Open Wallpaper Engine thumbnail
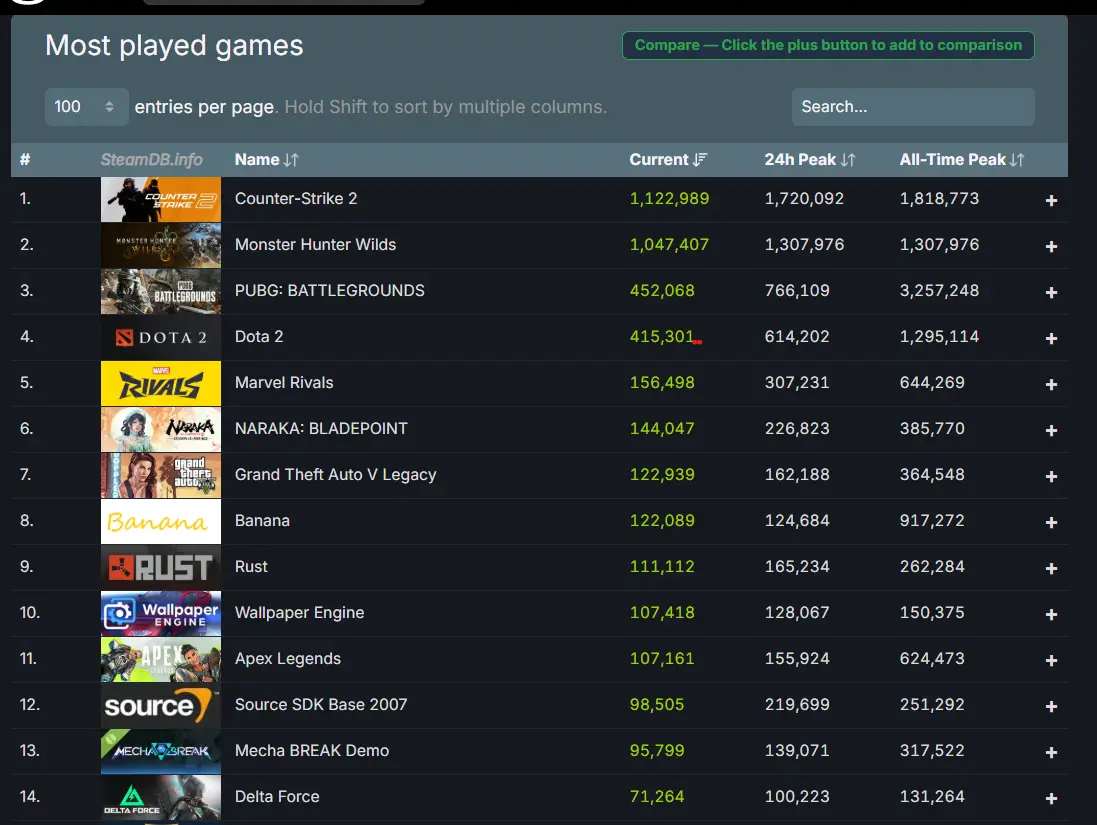The image size is (1097, 825). click(161, 614)
